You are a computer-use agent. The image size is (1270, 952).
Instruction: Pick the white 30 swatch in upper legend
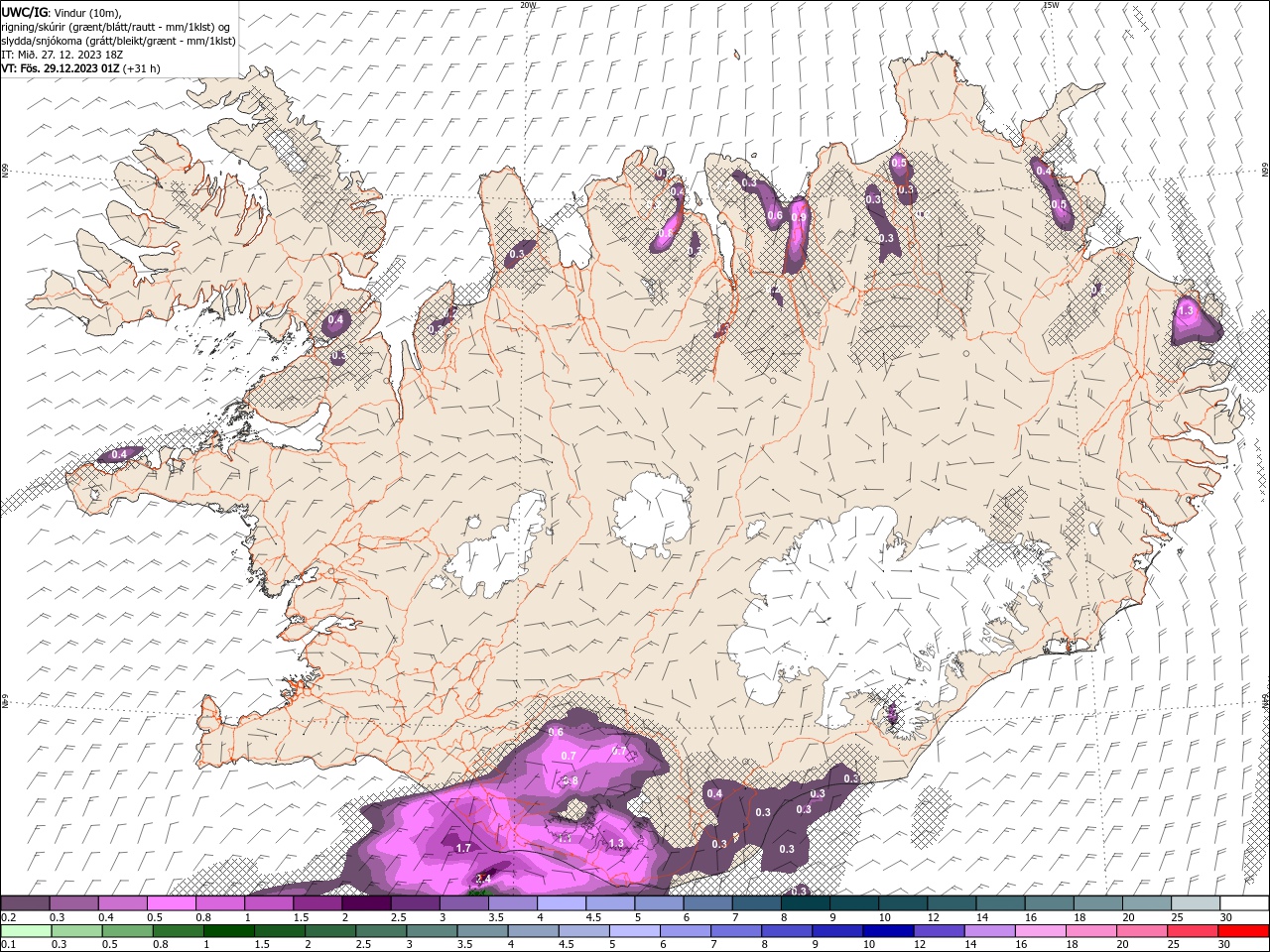coord(1244,903)
